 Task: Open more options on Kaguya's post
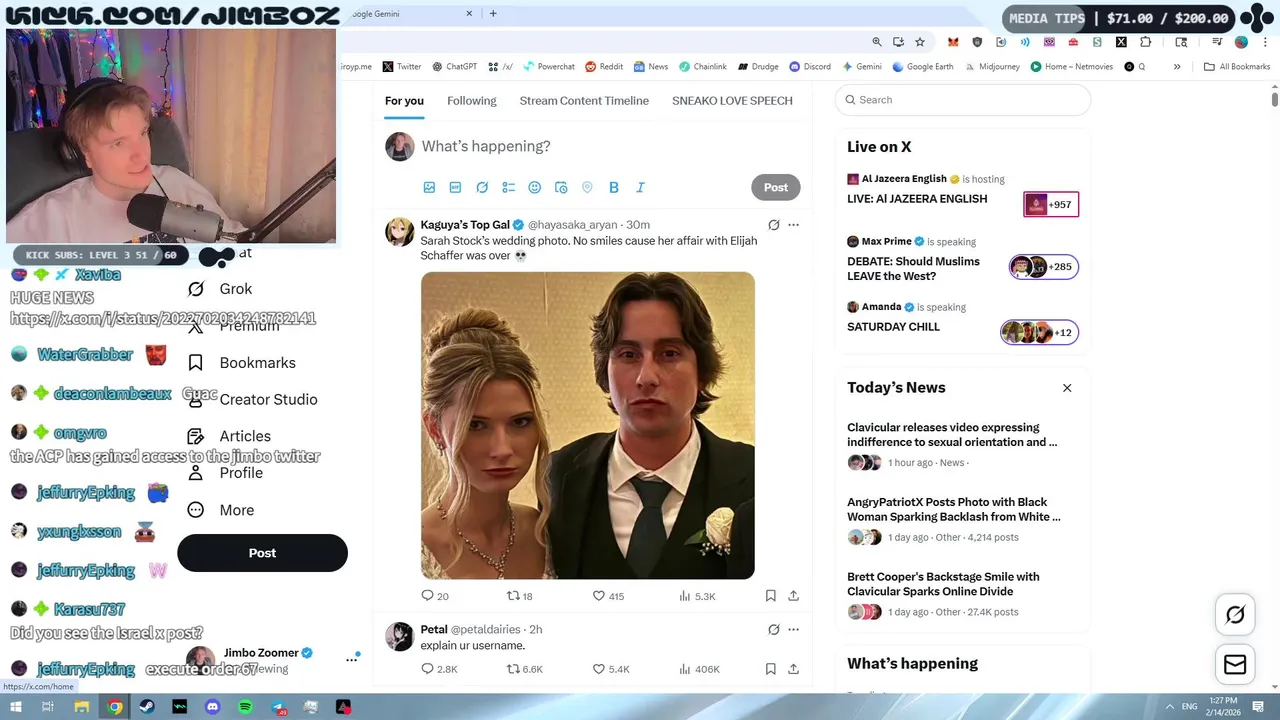[x=793, y=225]
